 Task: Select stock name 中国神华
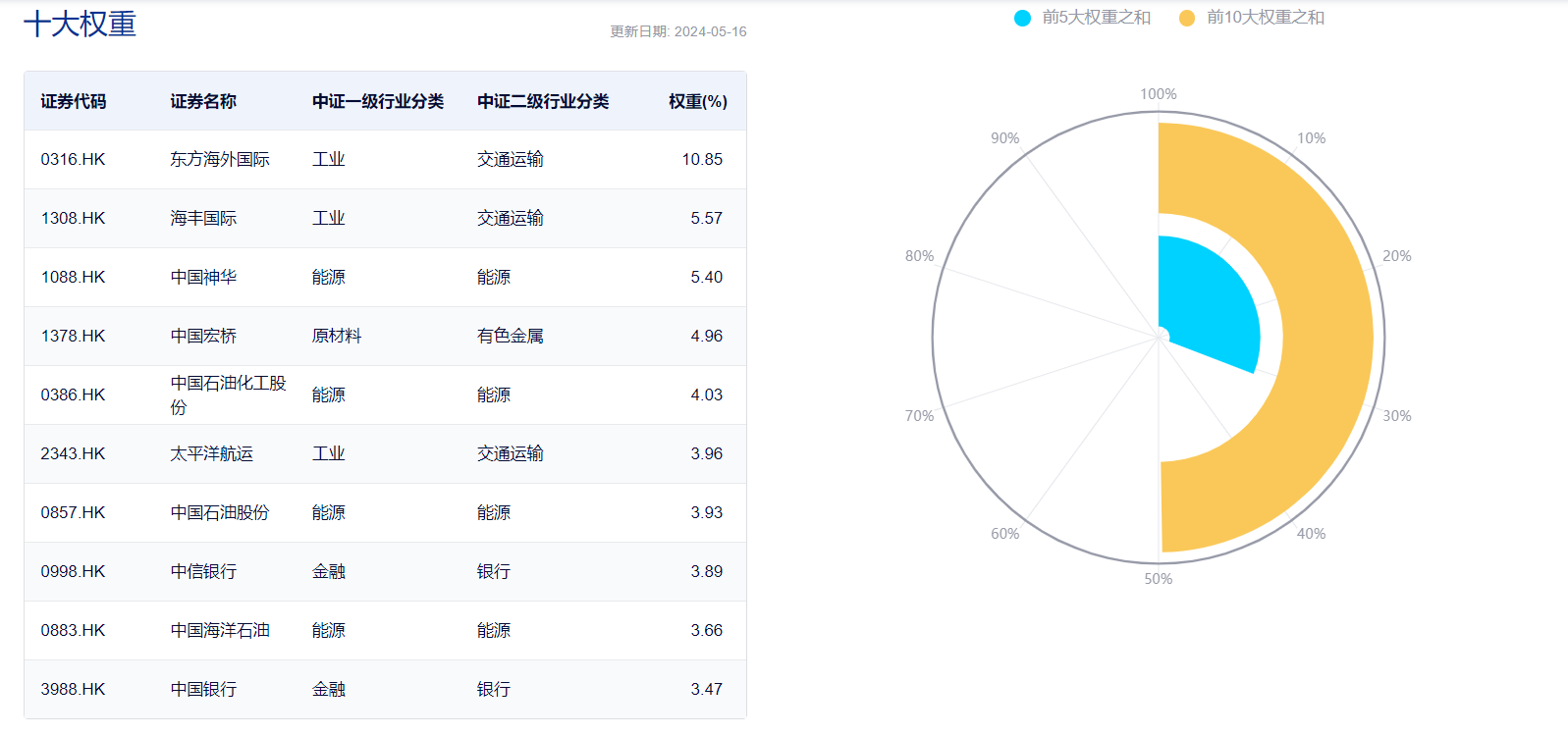[203, 277]
